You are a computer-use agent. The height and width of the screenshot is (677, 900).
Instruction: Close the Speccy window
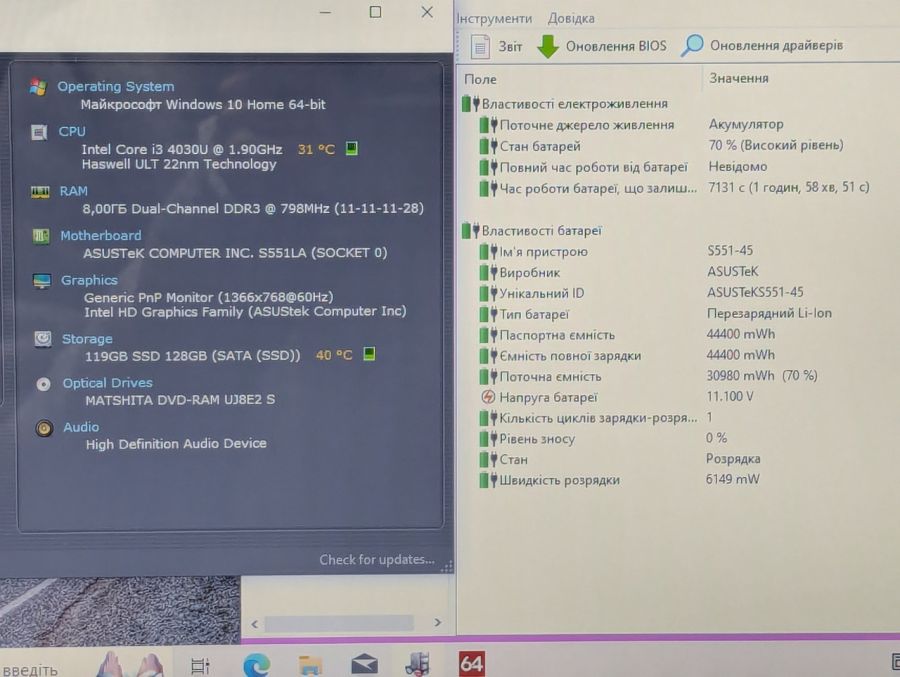pyautogui.click(x=427, y=12)
